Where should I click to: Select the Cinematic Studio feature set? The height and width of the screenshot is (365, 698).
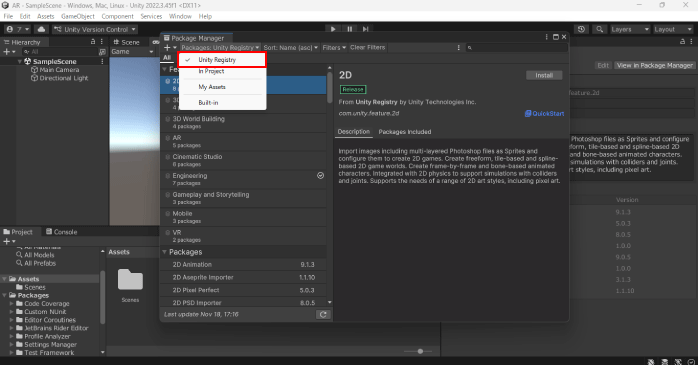[243, 160]
